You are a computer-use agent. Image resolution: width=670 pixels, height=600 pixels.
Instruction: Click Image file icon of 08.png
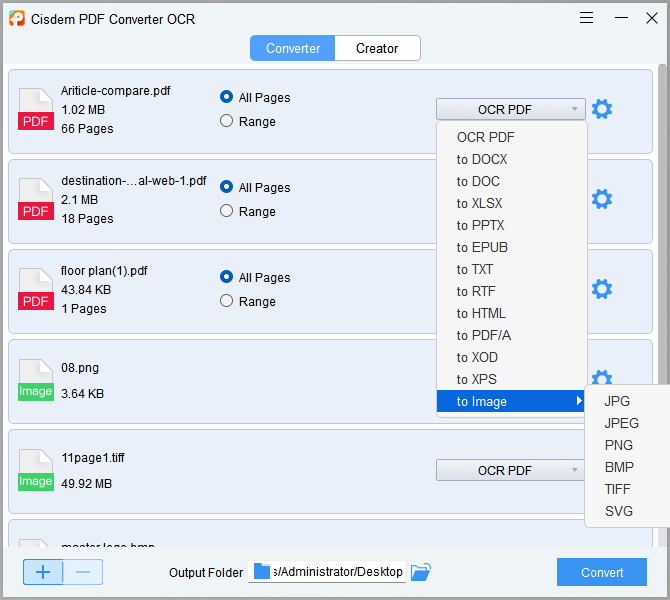click(36, 380)
